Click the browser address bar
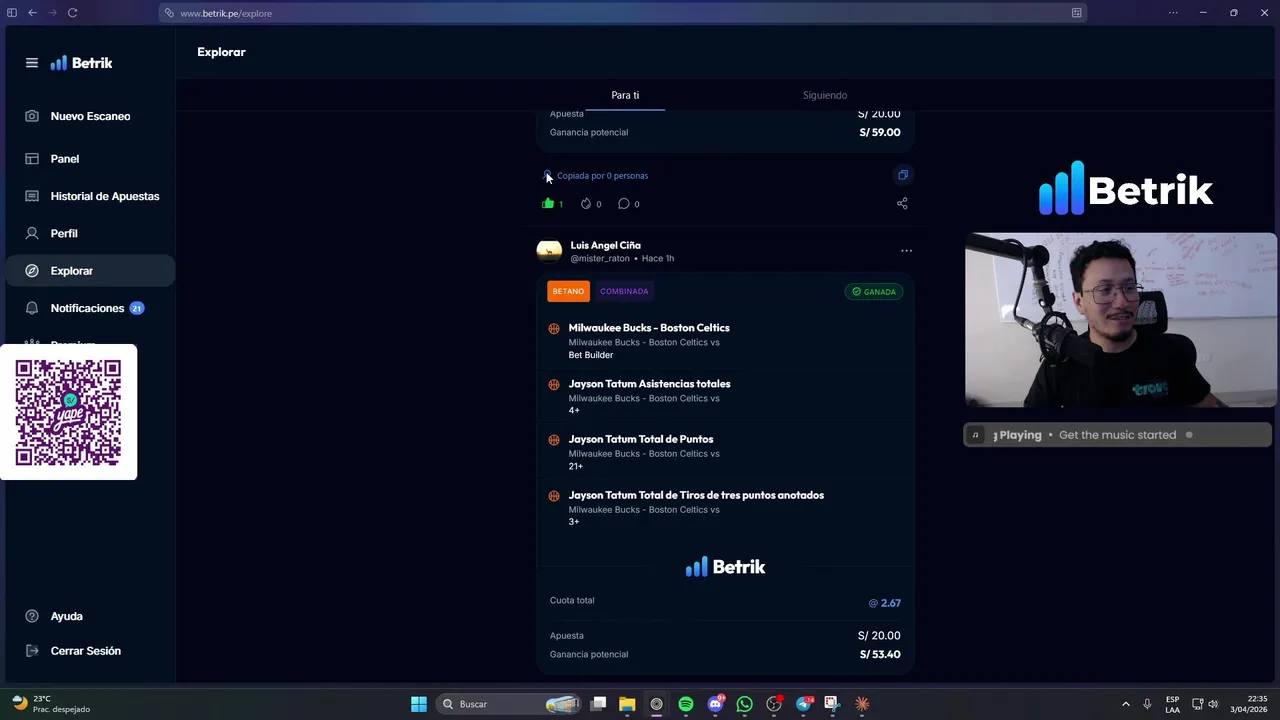Viewport: 1280px width, 720px height. 620,13
